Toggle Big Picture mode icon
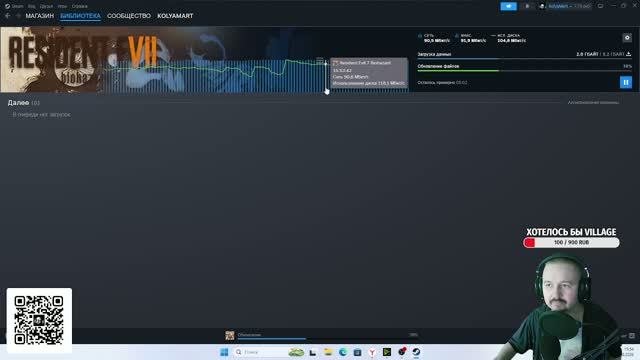 tap(600, 6)
